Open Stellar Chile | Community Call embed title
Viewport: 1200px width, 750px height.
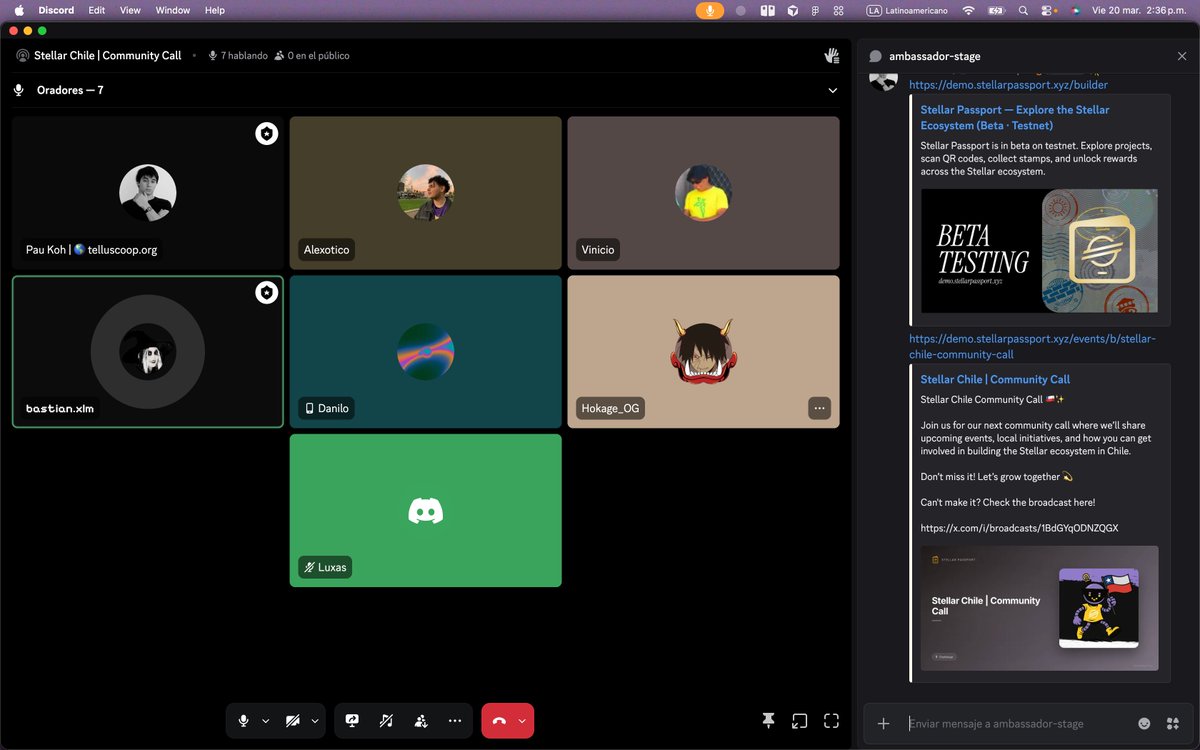[x=995, y=379]
